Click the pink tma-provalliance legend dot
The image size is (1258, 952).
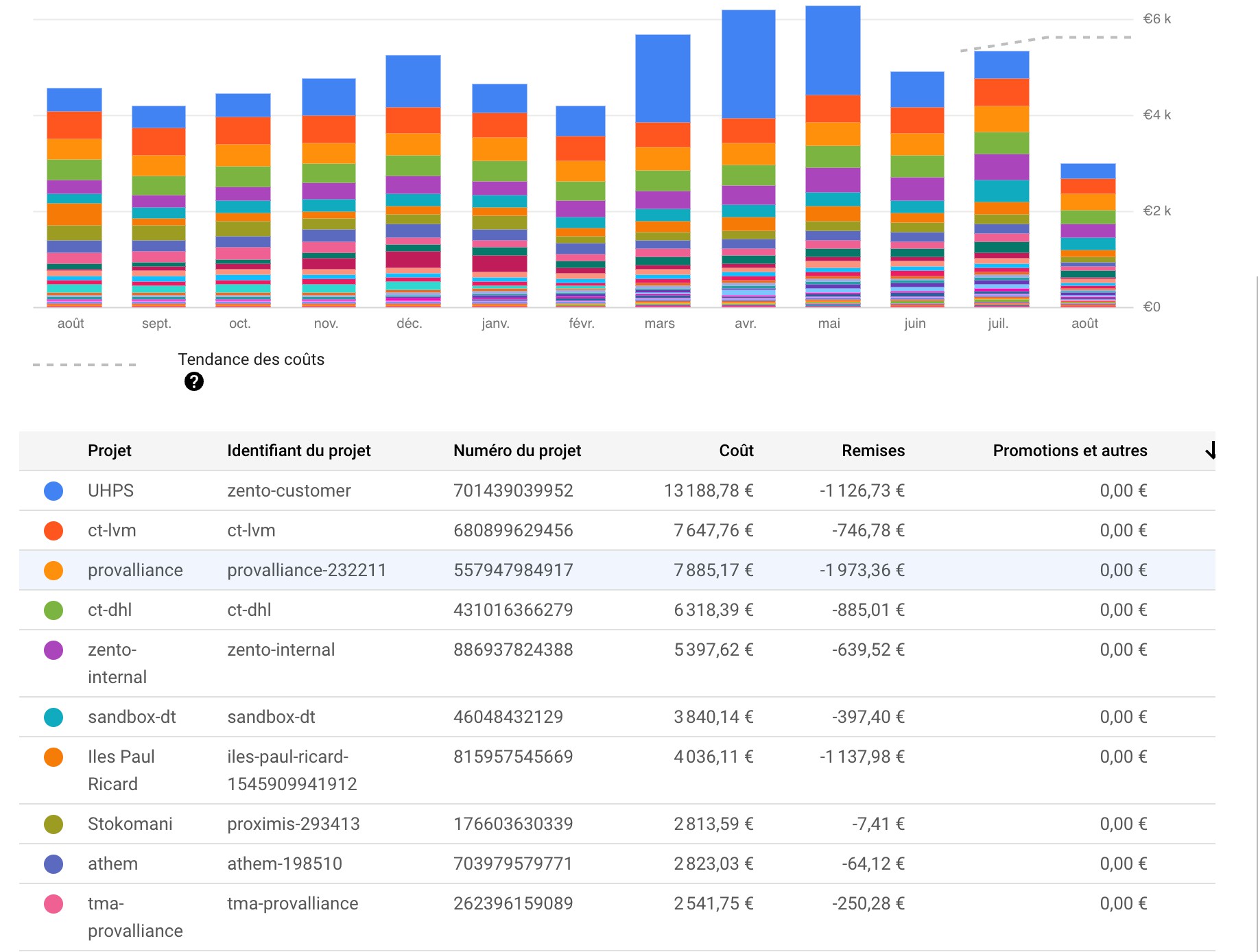54,903
